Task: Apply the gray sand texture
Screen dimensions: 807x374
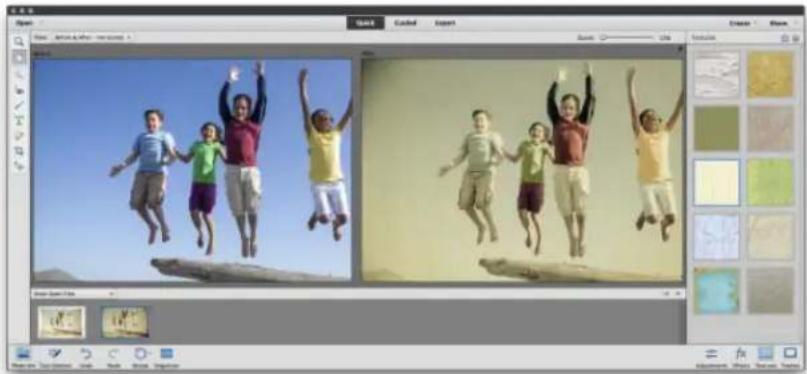Action: pyautogui.click(x=770, y=291)
